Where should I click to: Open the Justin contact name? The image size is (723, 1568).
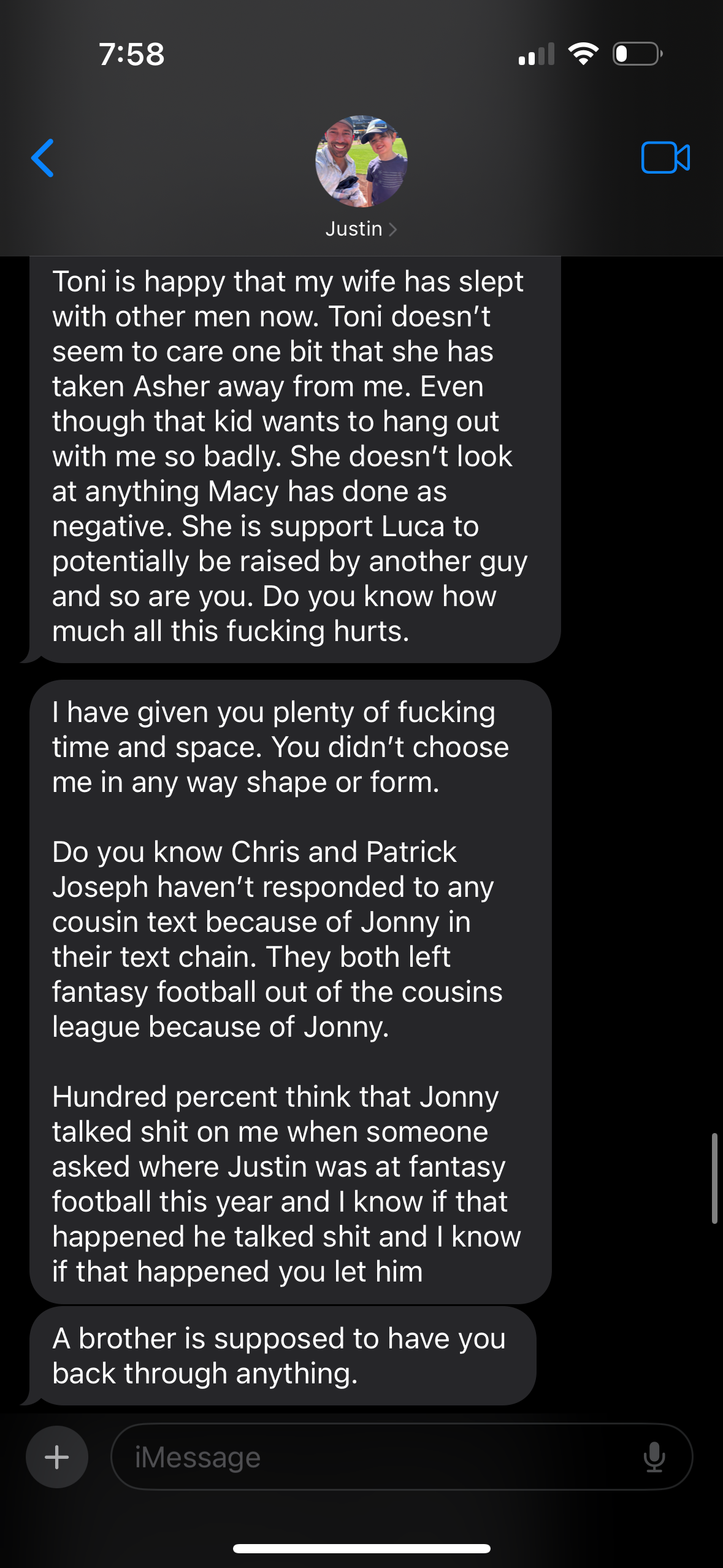tap(354, 229)
